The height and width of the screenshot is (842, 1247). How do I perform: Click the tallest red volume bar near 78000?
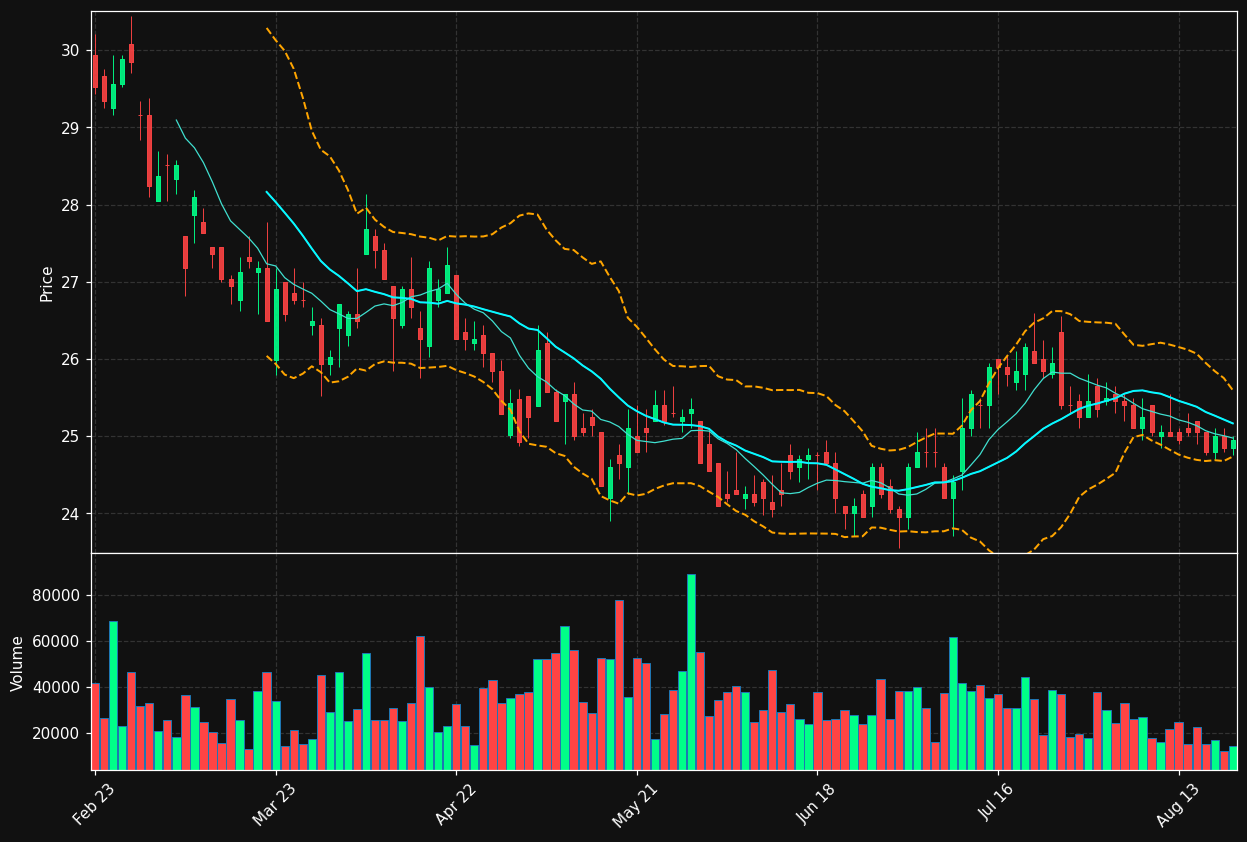coord(619,685)
